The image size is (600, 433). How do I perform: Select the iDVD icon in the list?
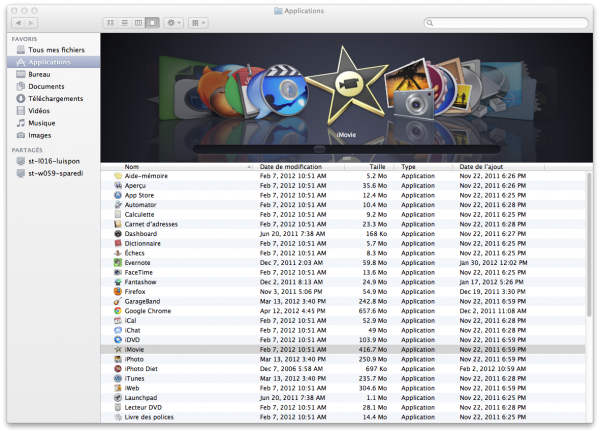[118, 340]
